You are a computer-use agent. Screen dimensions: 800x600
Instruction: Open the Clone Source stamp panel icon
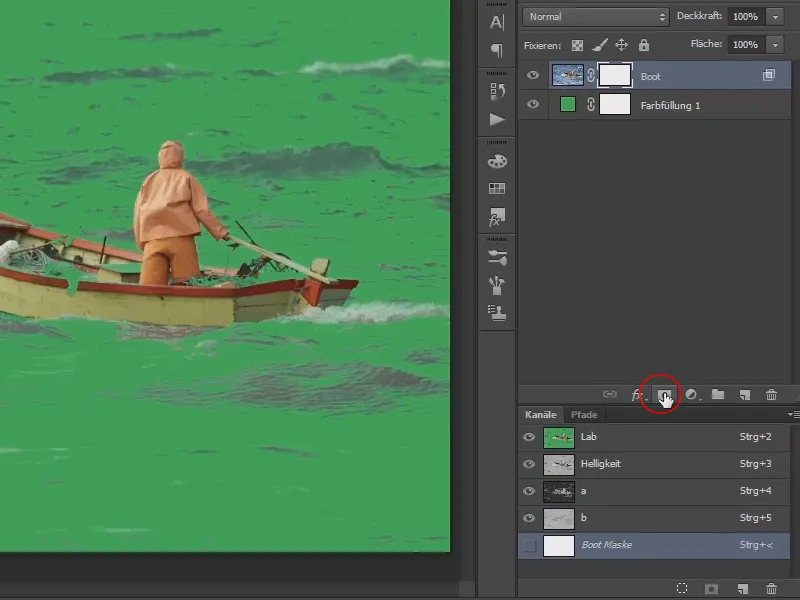(497, 313)
